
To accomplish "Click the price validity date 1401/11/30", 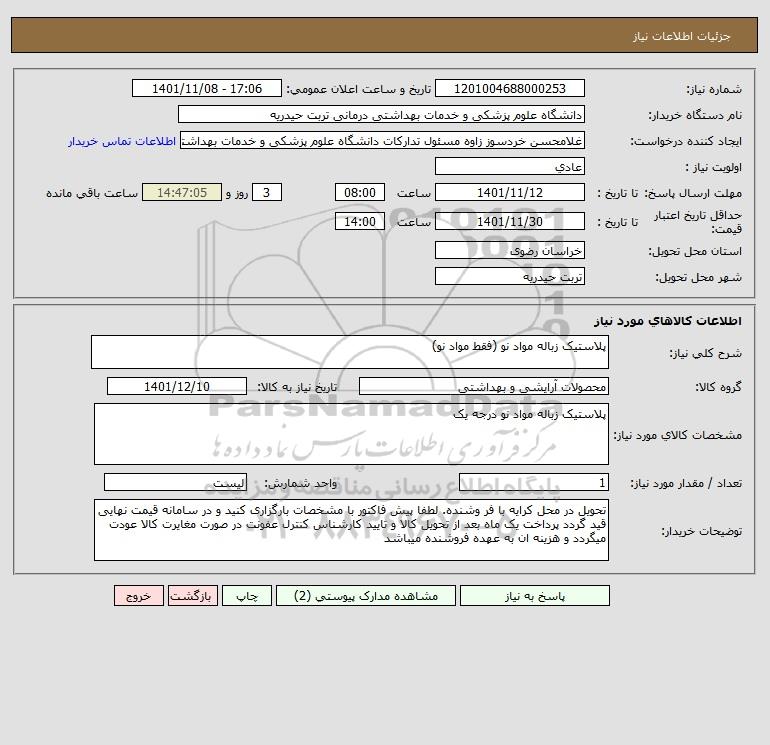I will point(510,221).
